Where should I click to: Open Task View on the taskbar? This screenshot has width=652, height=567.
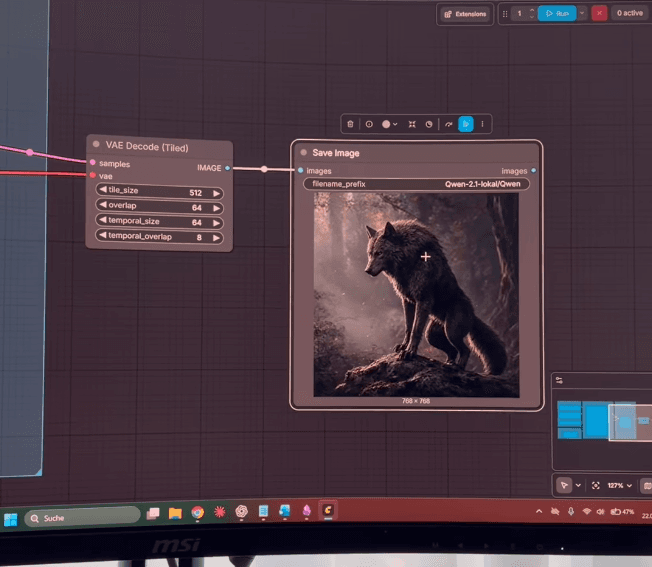(x=153, y=513)
